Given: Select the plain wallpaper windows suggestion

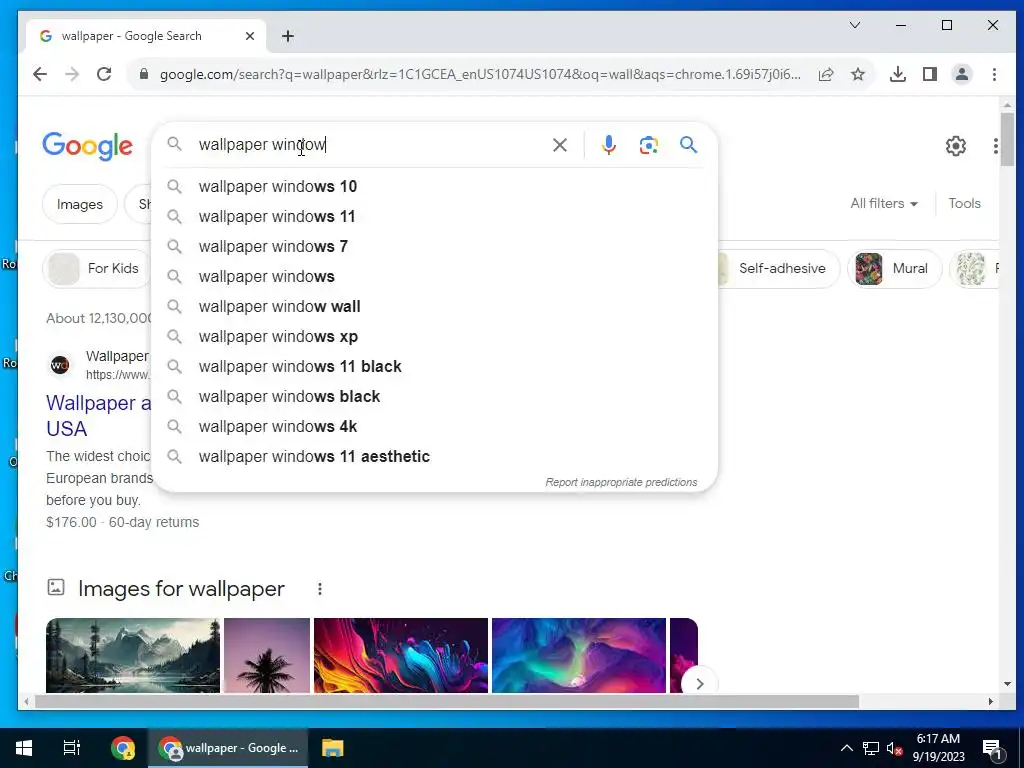Looking at the screenshot, I should click(434, 277).
